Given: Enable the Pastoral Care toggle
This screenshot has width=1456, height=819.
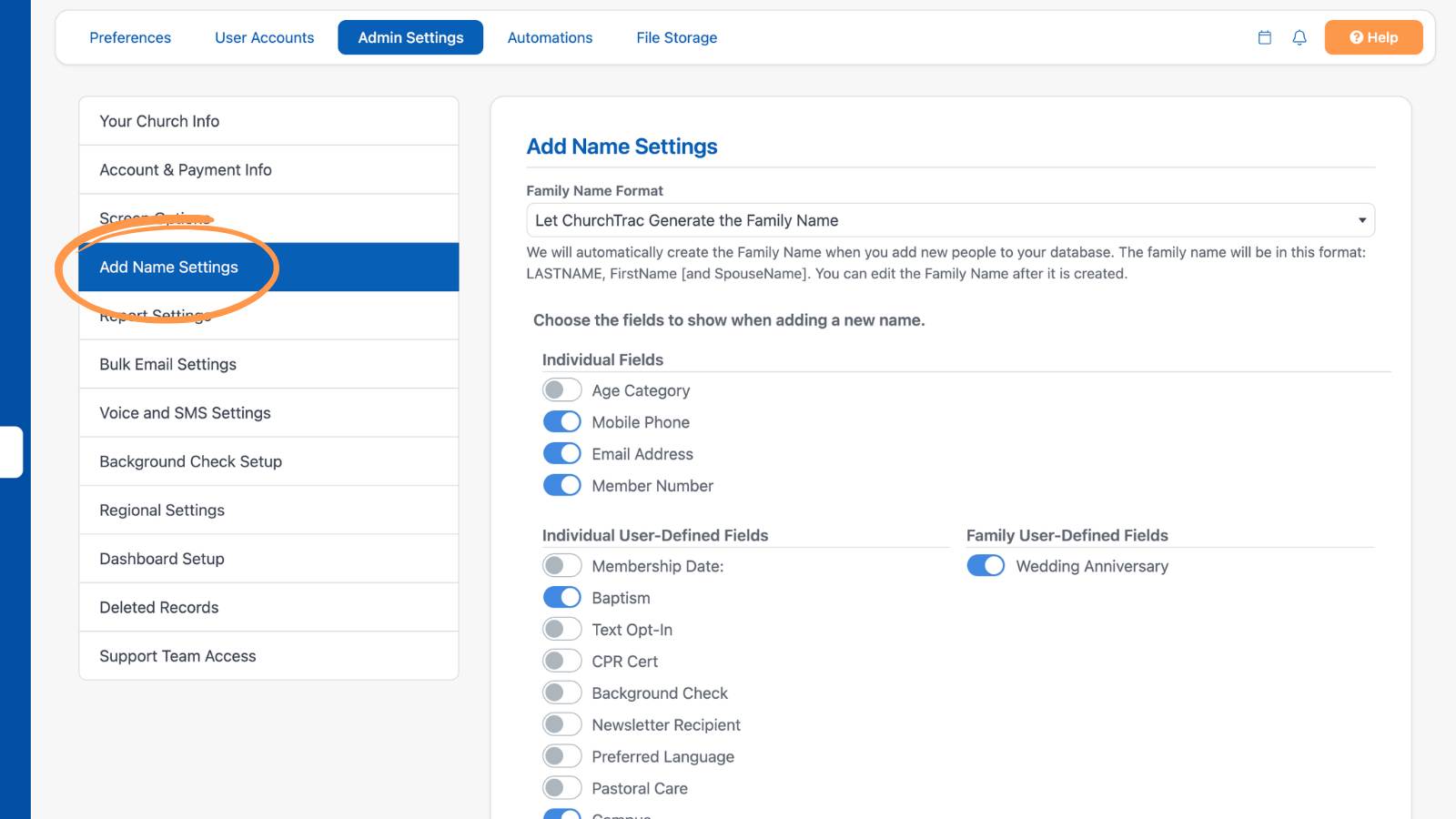Looking at the screenshot, I should pyautogui.click(x=561, y=789).
